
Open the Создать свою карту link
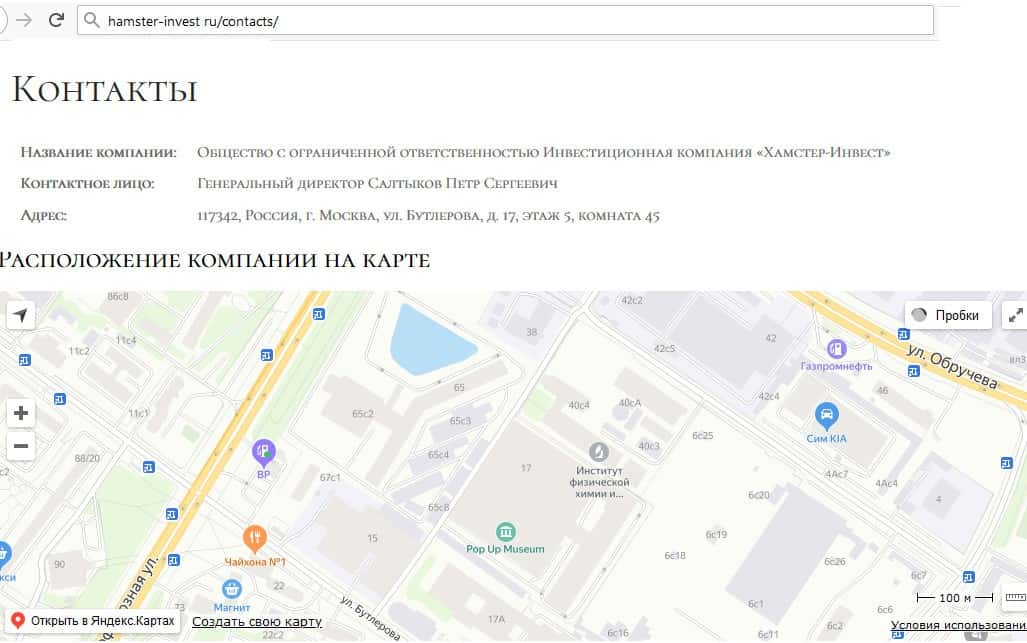[x=257, y=621]
